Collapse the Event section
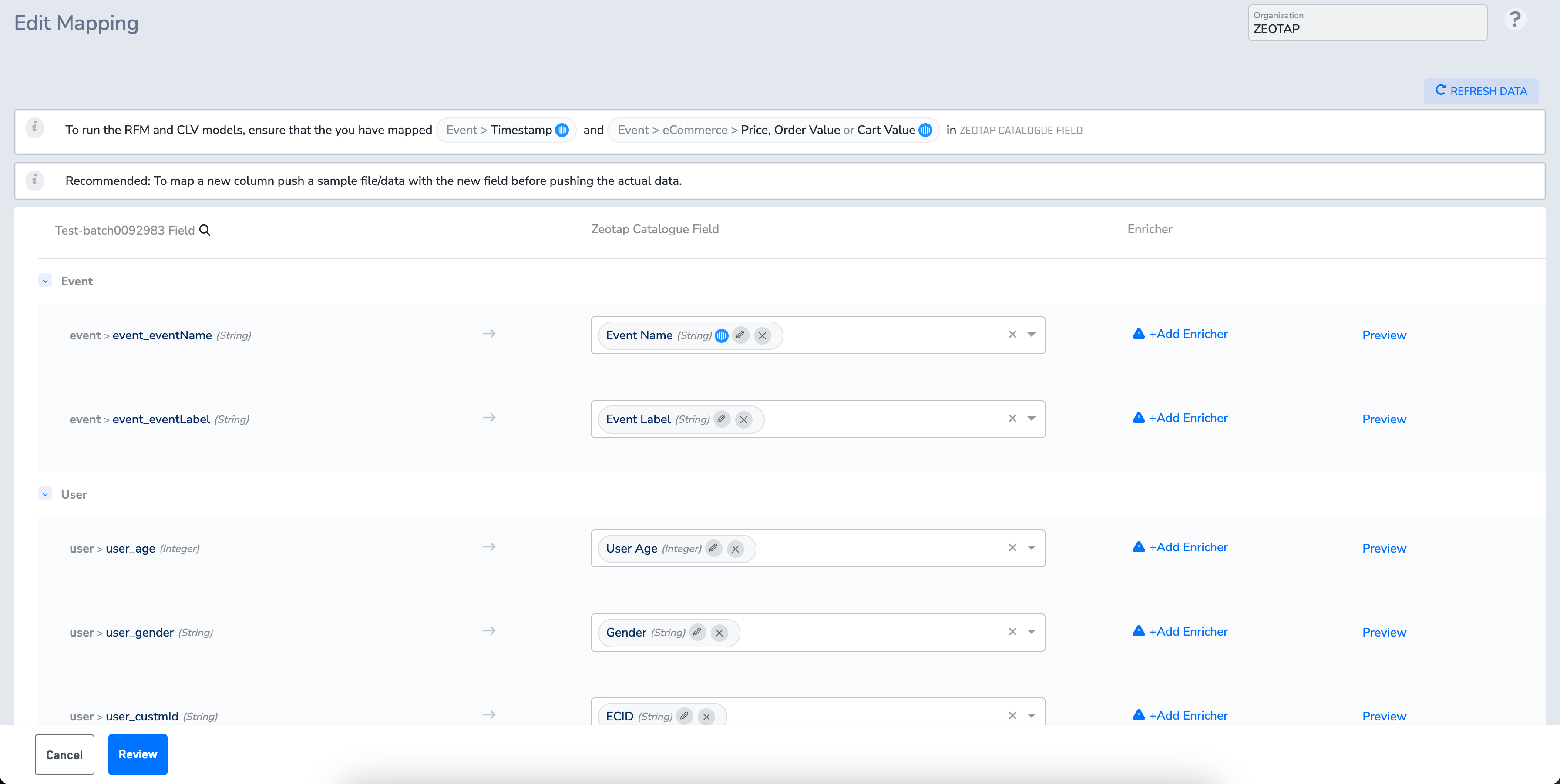Screen dimensions: 1560x784 click(x=45, y=281)
